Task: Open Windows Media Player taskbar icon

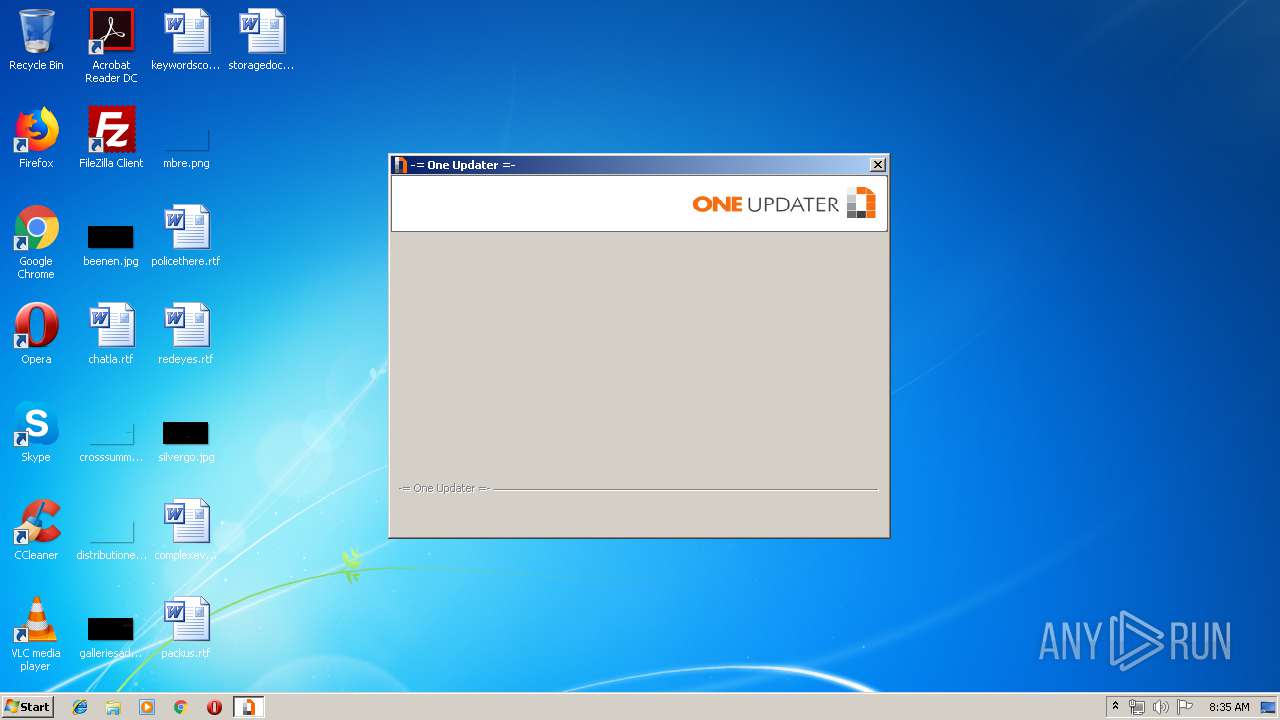Action: pyautogui.click(x=147, y=707)
